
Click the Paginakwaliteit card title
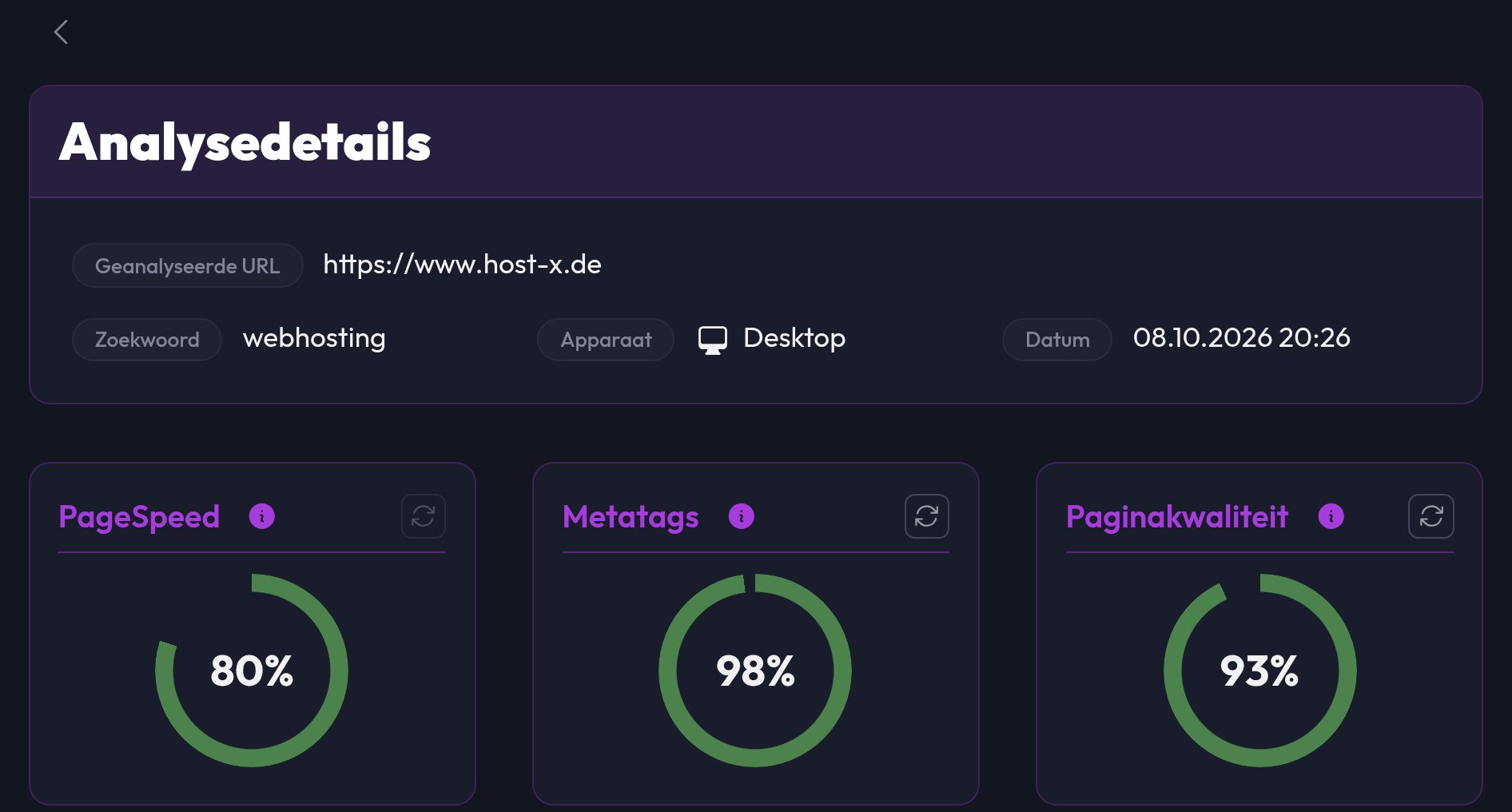pyautogui.click(x=1177, y=517)
